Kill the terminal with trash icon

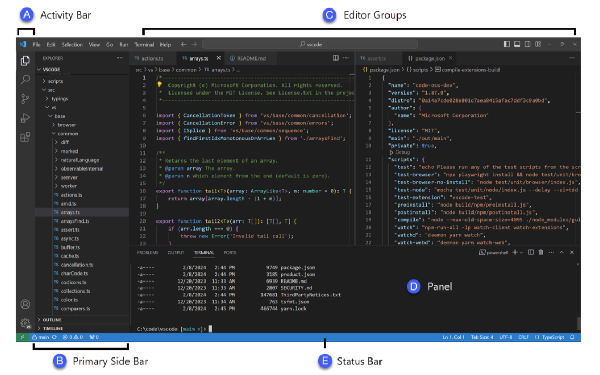[x=541, y=252]
